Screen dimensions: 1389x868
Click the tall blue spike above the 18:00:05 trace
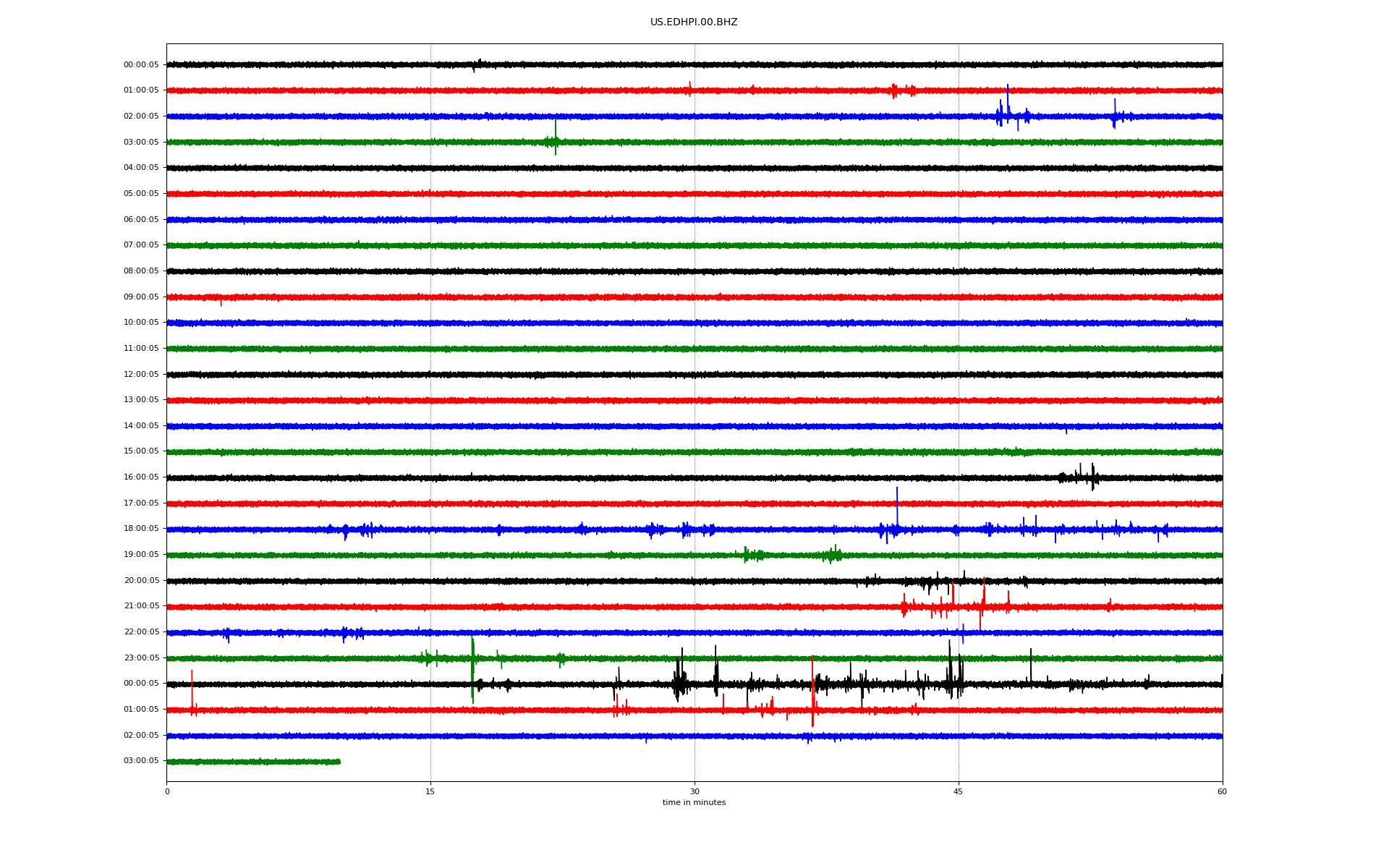point(897,503)
